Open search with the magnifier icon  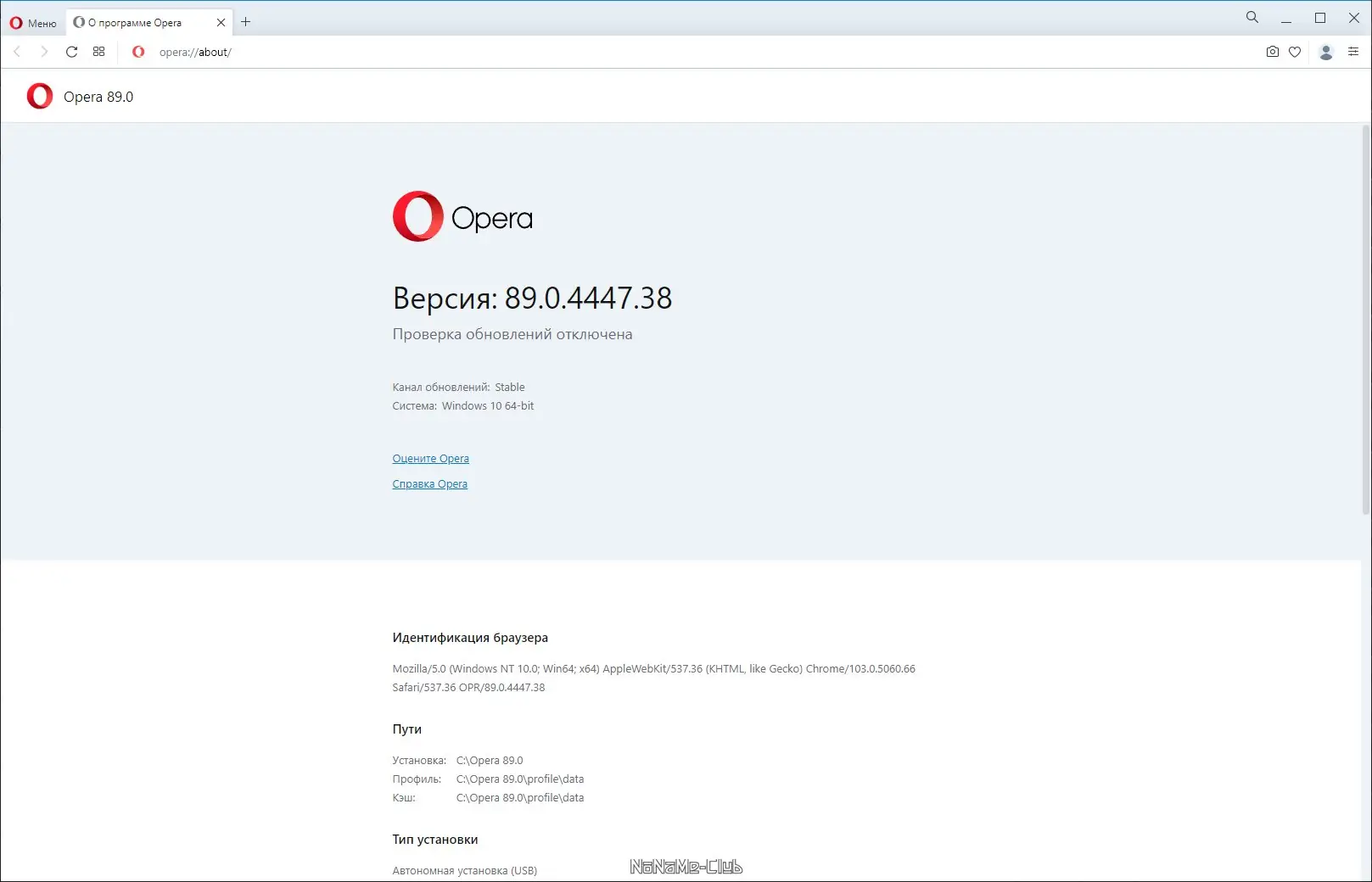1252,17
